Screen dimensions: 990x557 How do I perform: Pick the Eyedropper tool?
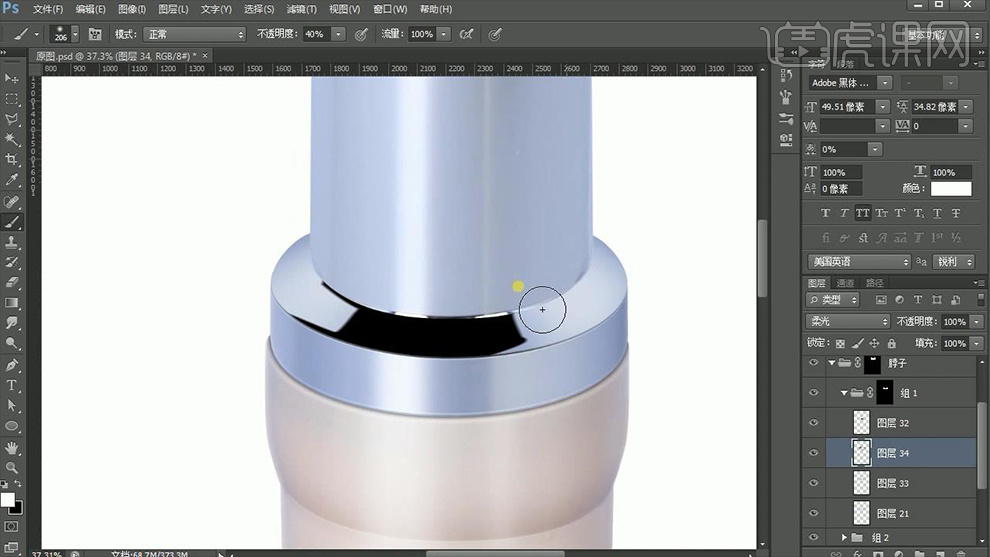[x=12, y=180]
